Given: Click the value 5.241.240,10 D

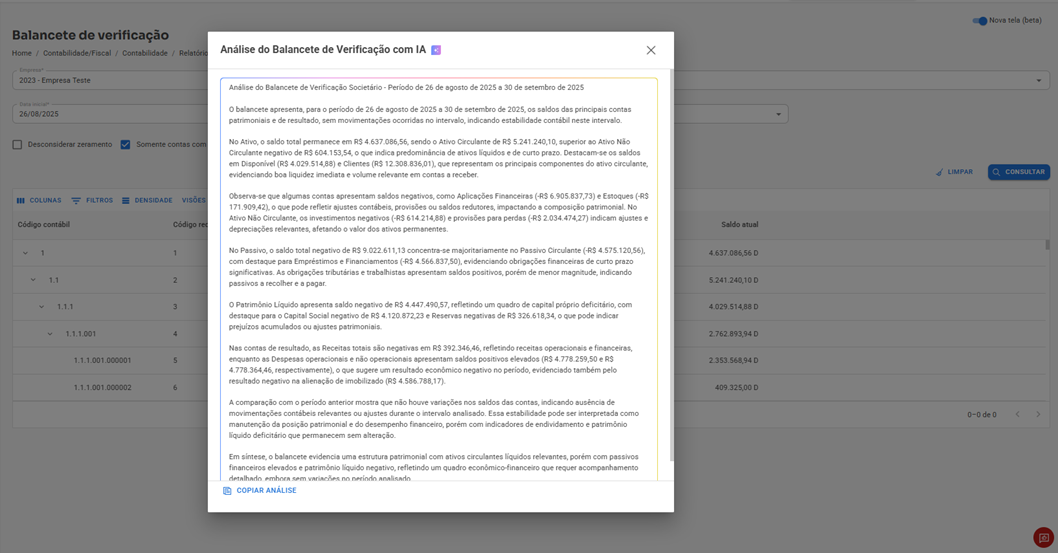Looking at the screenshot, I should point(733,280).
